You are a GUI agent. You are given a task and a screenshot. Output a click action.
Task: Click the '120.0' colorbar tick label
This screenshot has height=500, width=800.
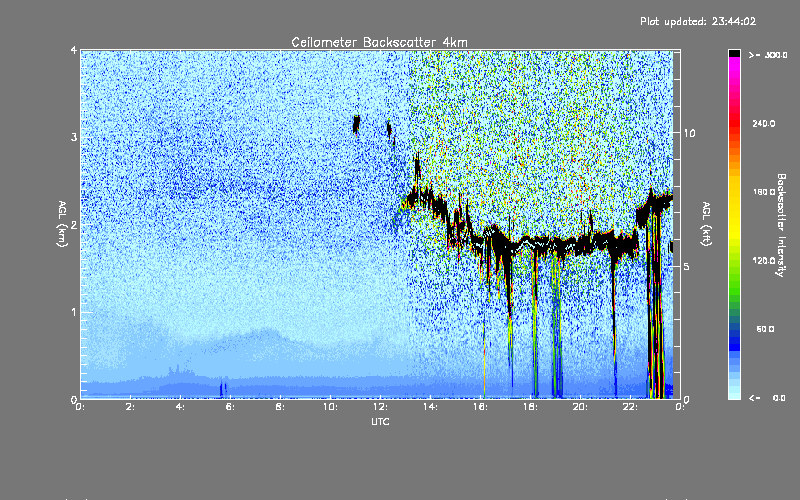(x=764, y=261)
